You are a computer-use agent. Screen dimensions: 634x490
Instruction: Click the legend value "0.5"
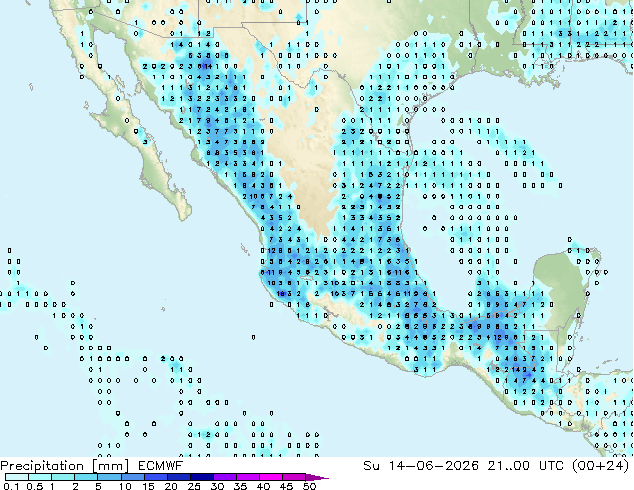coord(35,486)
